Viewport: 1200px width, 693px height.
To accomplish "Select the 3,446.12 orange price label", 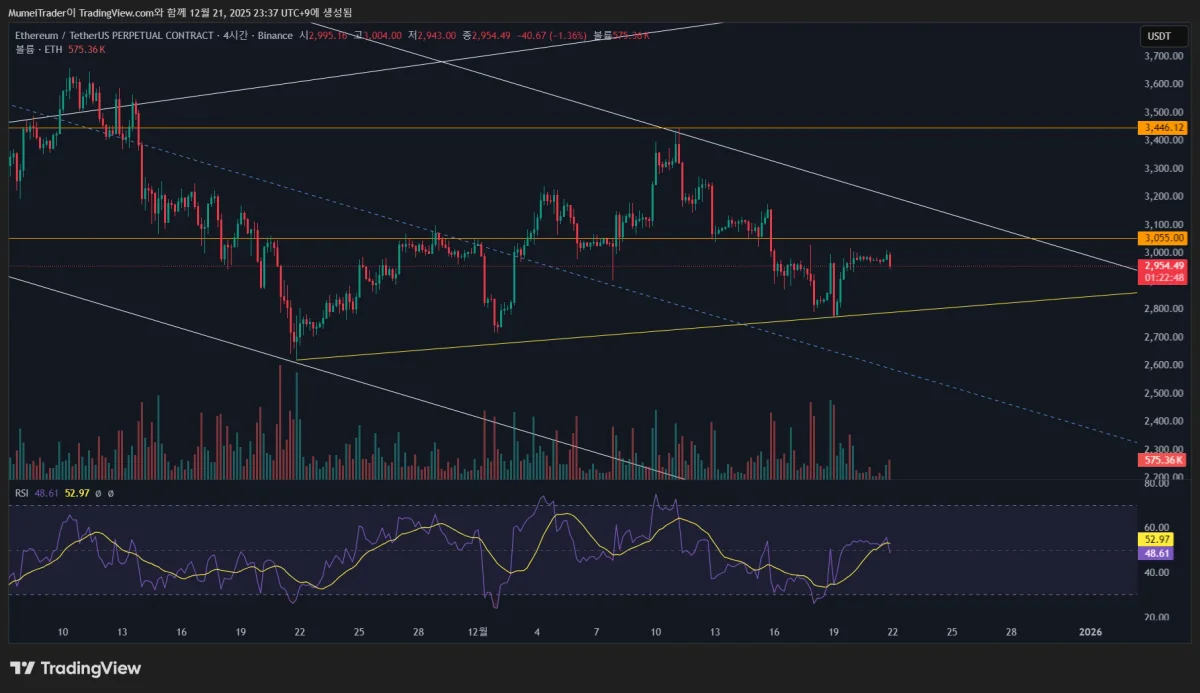I will click(x=1163, y=128).
